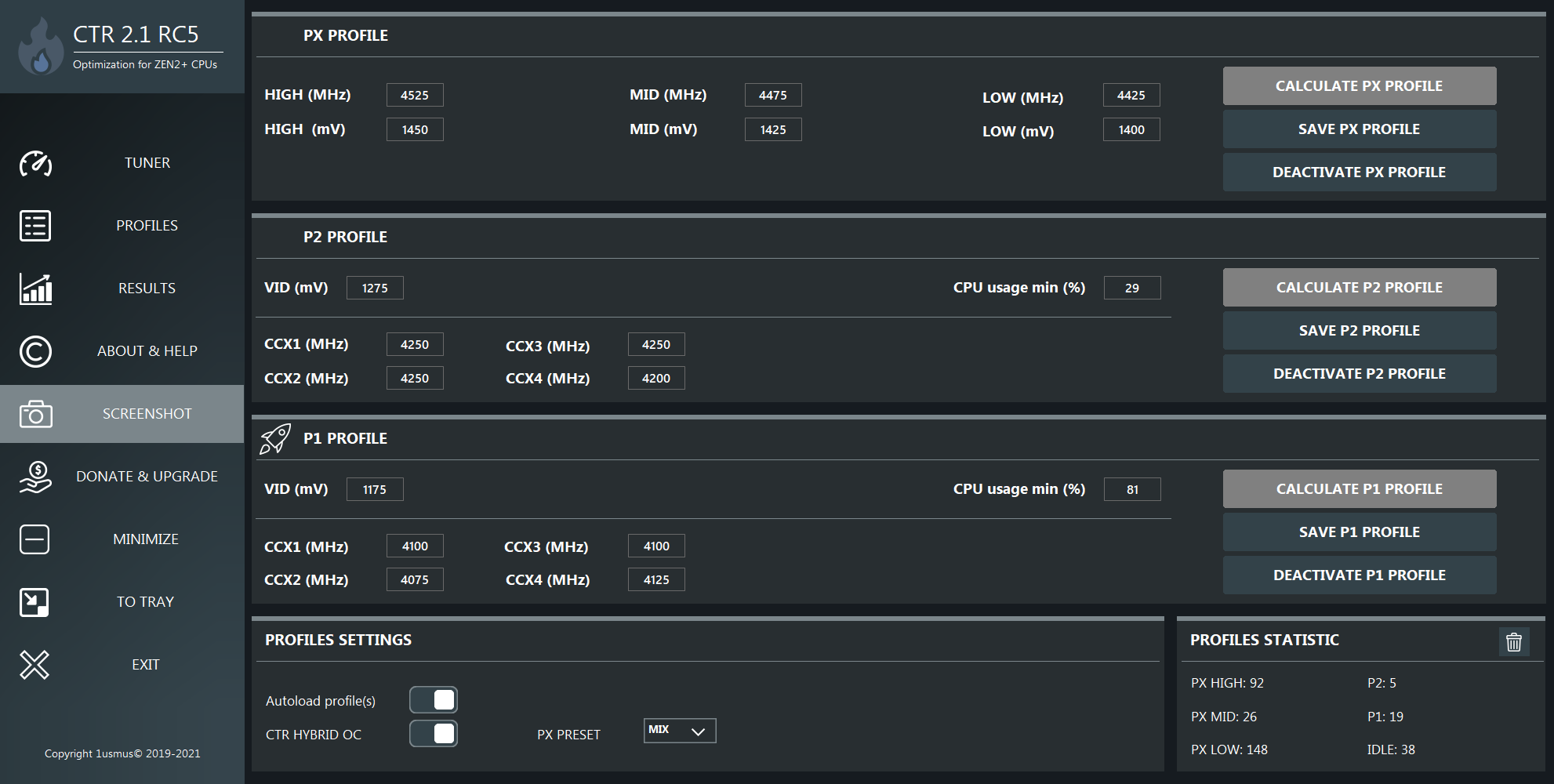
Task: Click the Copyright 1usmus text
Action: 122,753
